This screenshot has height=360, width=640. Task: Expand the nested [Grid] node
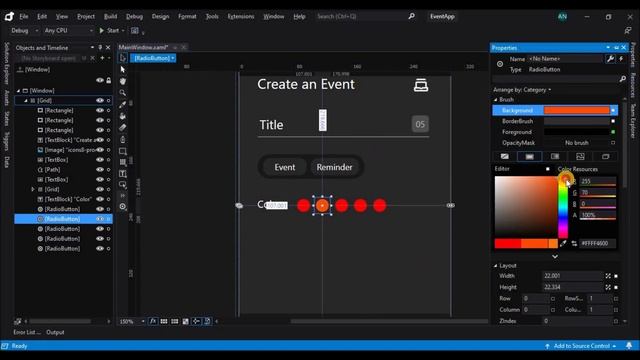[x=33, y=189]
